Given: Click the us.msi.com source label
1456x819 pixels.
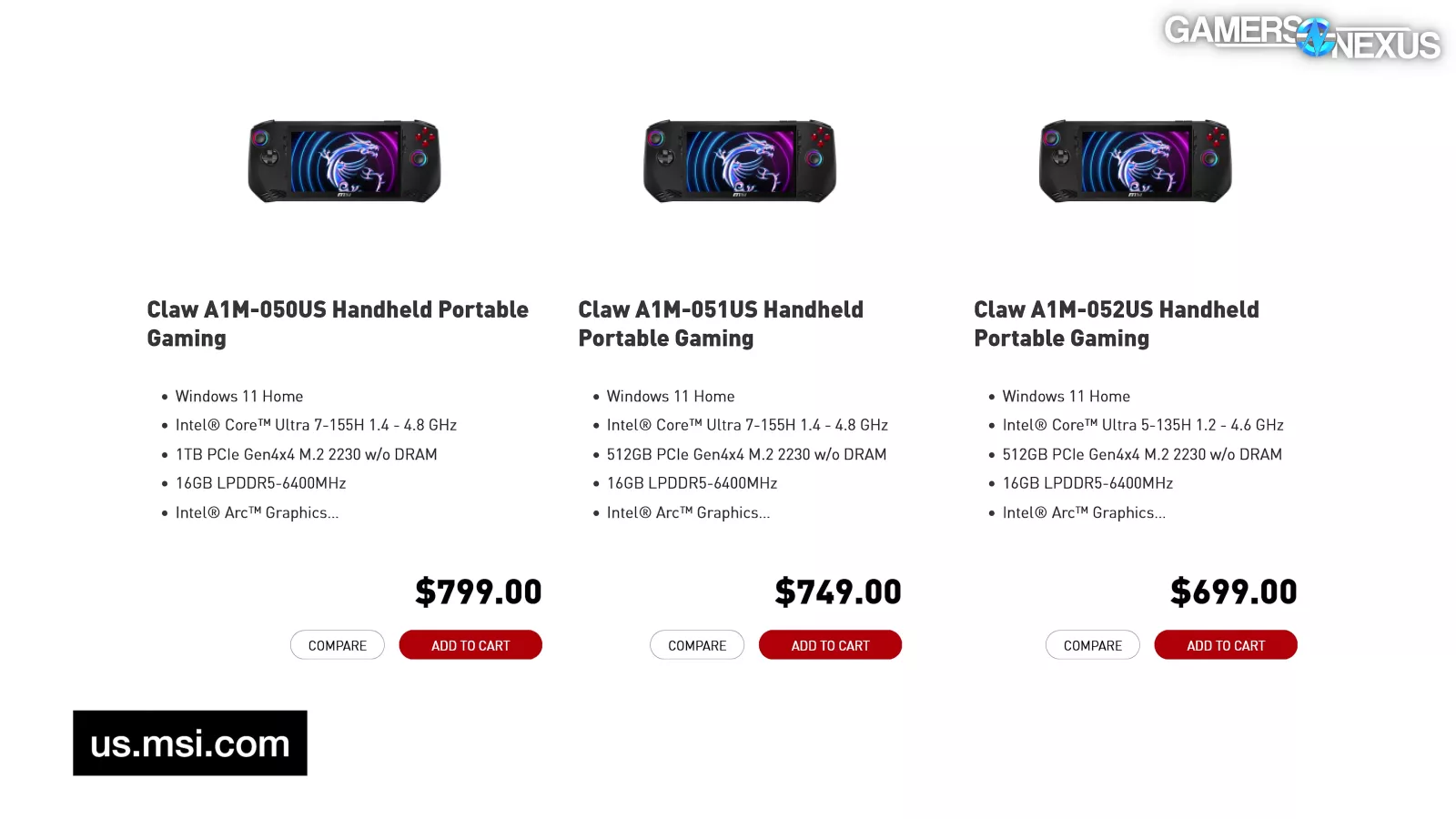Looking at the screenshot, I should (190, 743).
